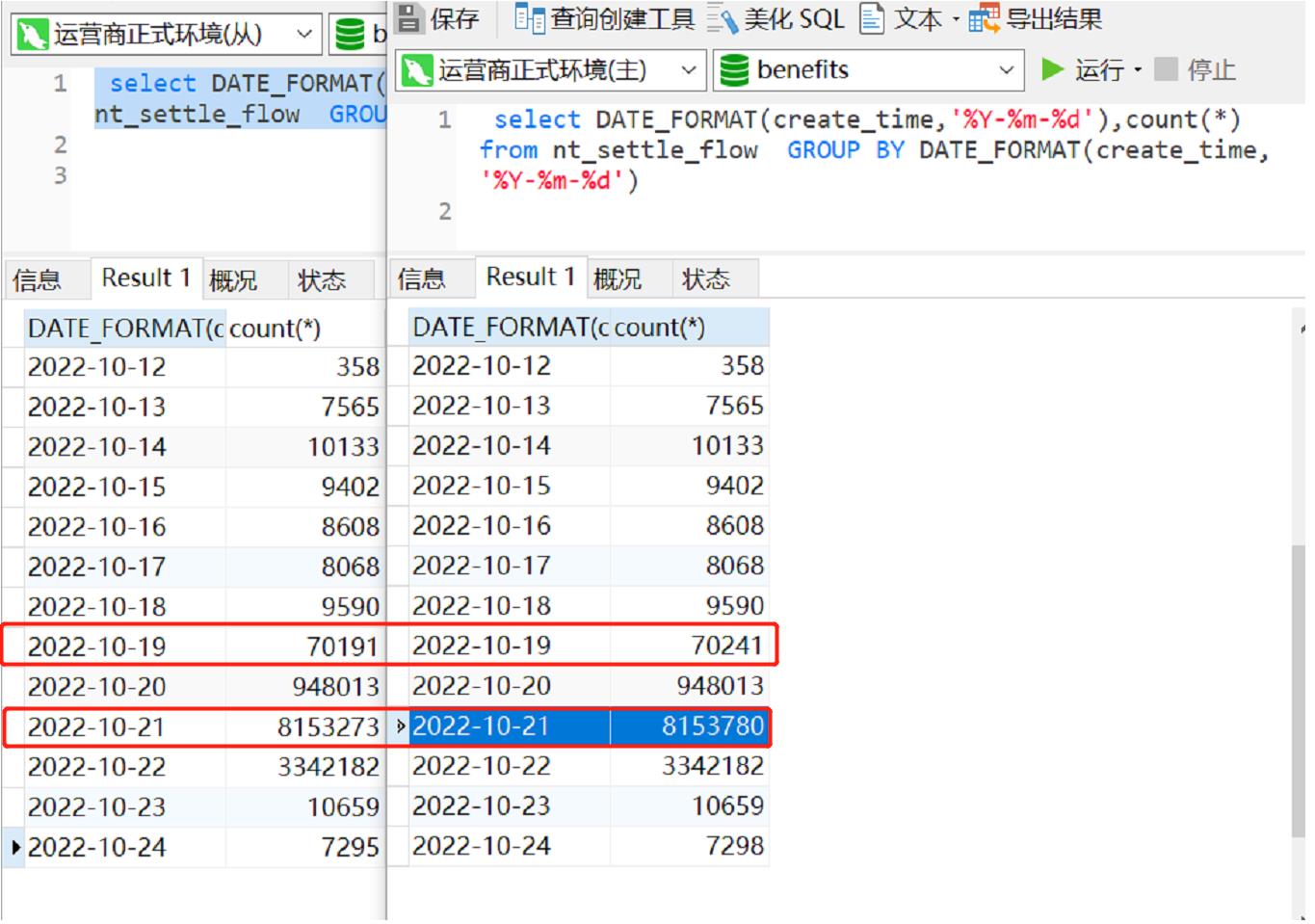Screen dimensions: 1315x924
Task: Open the dropdown arrow next to 运行
Action: 1138,70
